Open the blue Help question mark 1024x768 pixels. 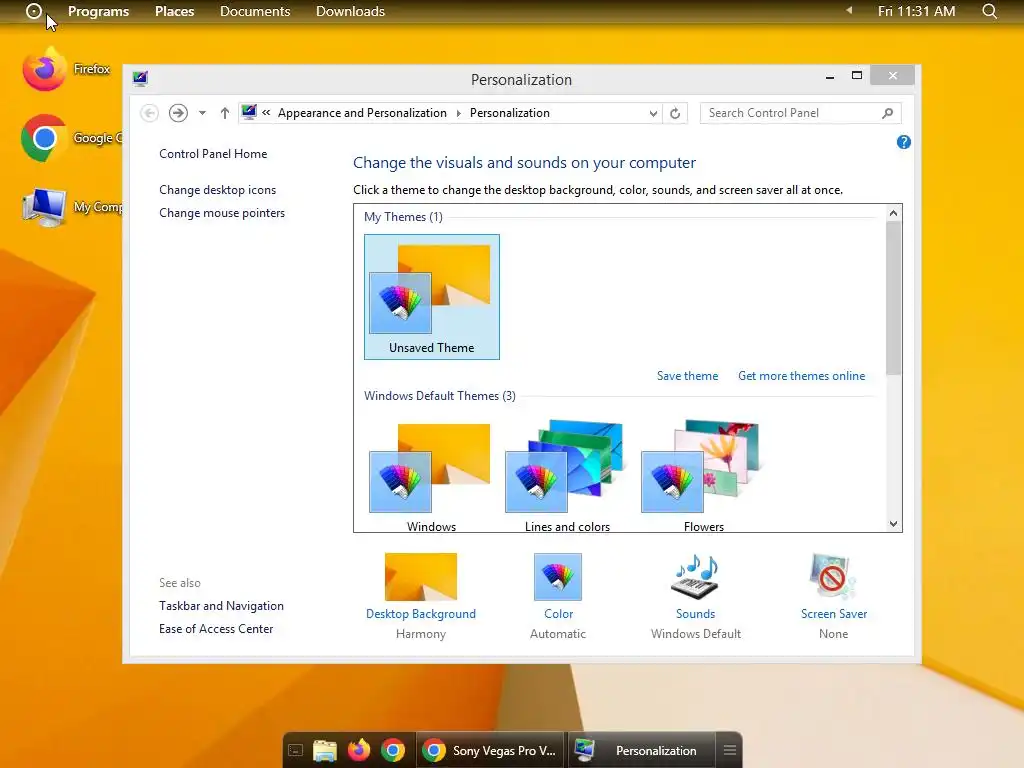904,142
